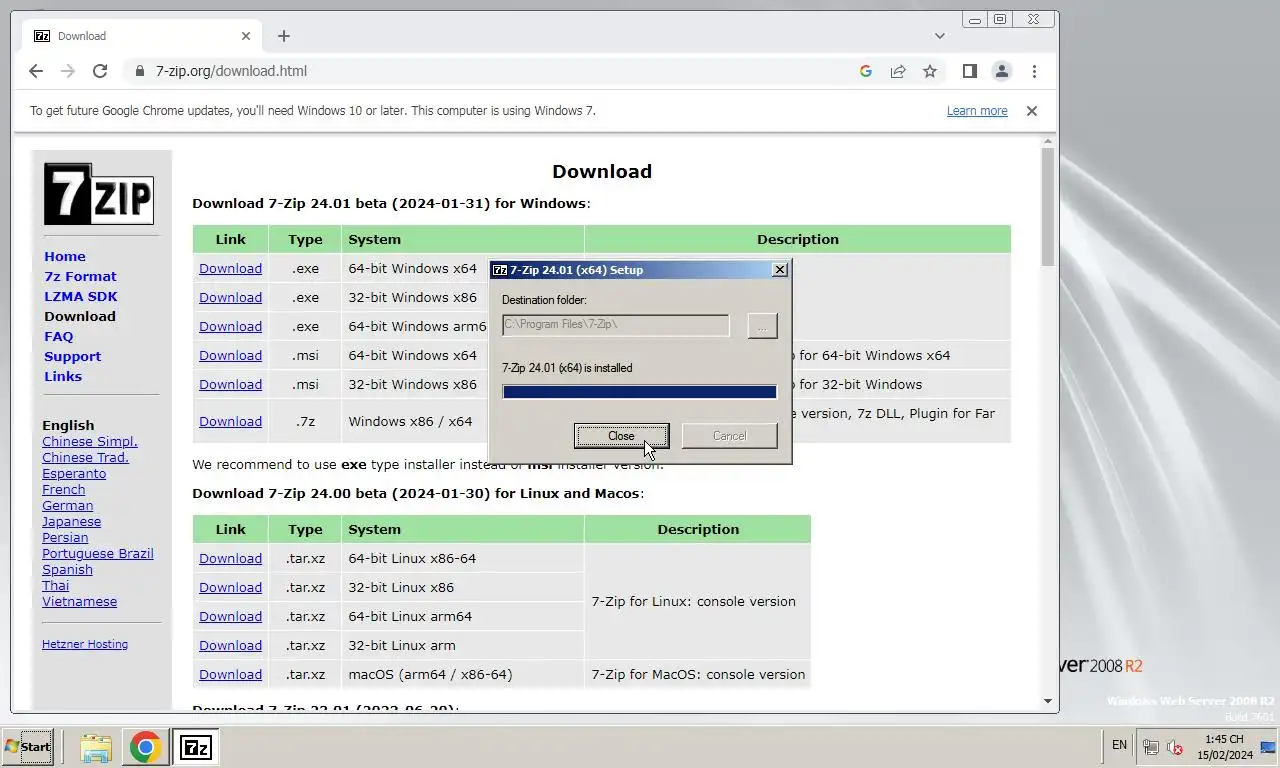Click the muted volume tray icon
This screenshot has height=768, width=1280.
(1175, 747)
